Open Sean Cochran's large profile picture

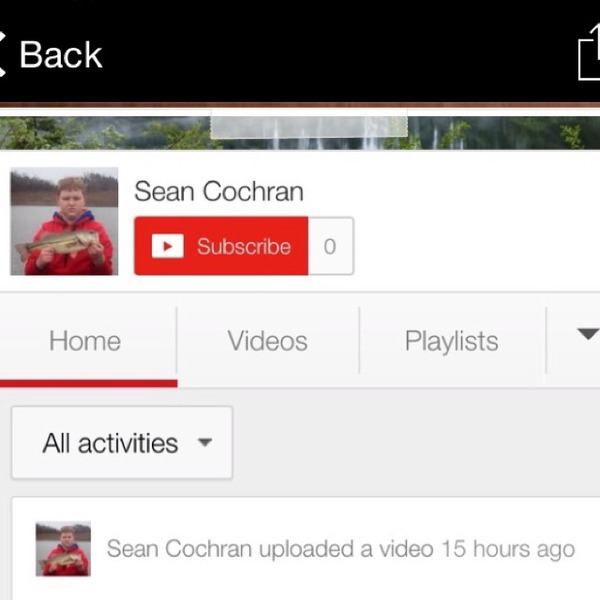pyautogui.click(x=64, y=221)
